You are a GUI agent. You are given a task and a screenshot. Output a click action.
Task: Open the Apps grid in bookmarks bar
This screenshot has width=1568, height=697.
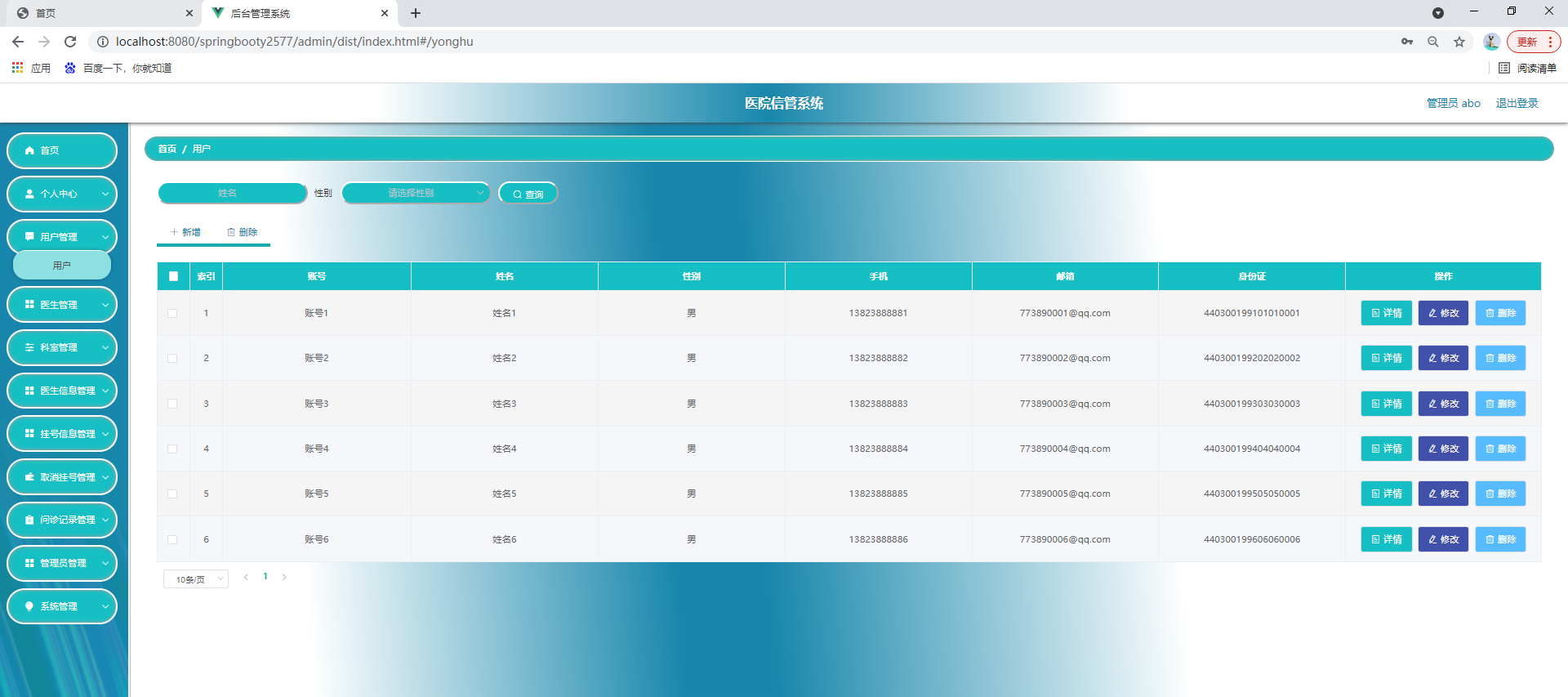coord(31,68)
